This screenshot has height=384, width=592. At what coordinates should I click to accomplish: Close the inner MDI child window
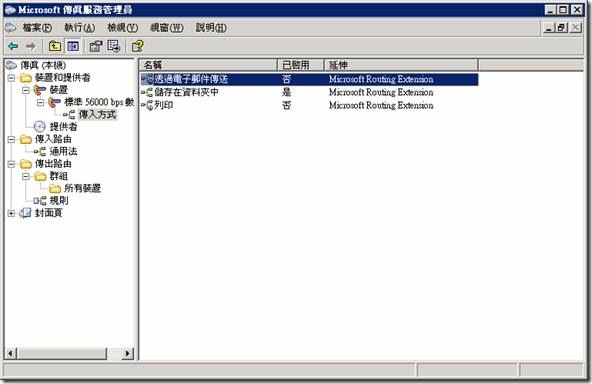(575, 28)
